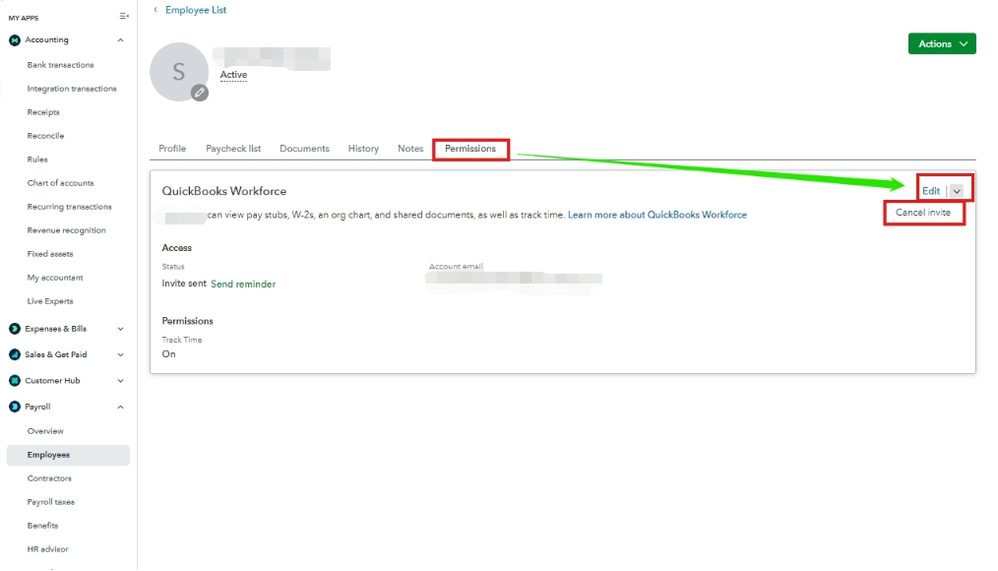
Task: Collapse sidebar with My Apps menu icon
Action: 124,17
